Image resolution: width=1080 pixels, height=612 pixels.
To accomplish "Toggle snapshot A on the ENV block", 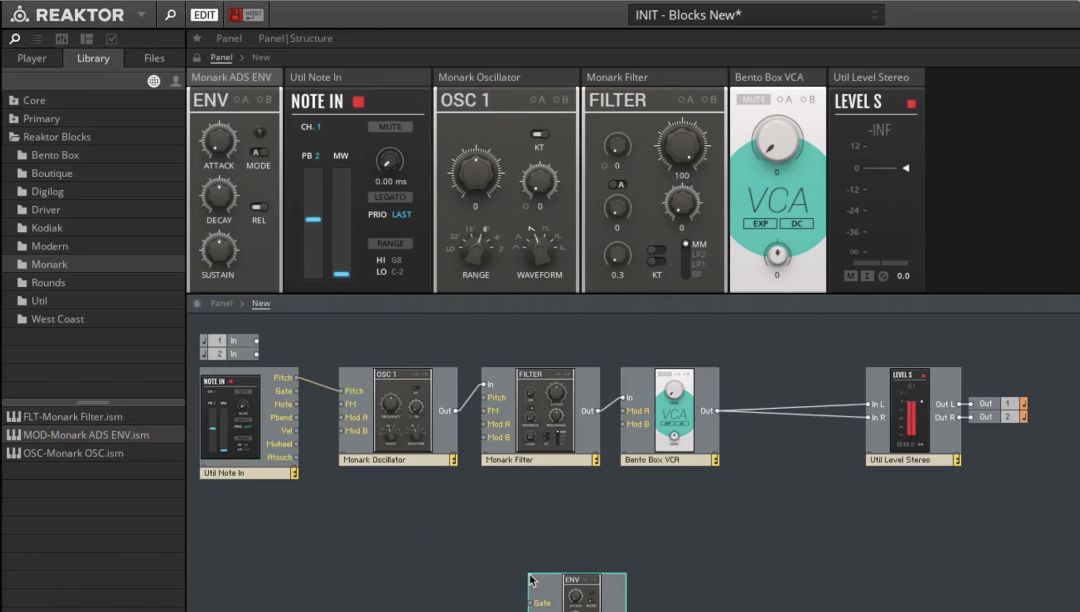I will (241, 100).
